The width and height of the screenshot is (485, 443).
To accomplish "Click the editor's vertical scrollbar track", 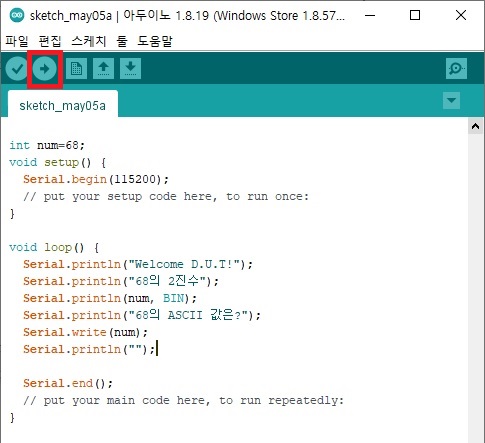I will pos(476,287).
